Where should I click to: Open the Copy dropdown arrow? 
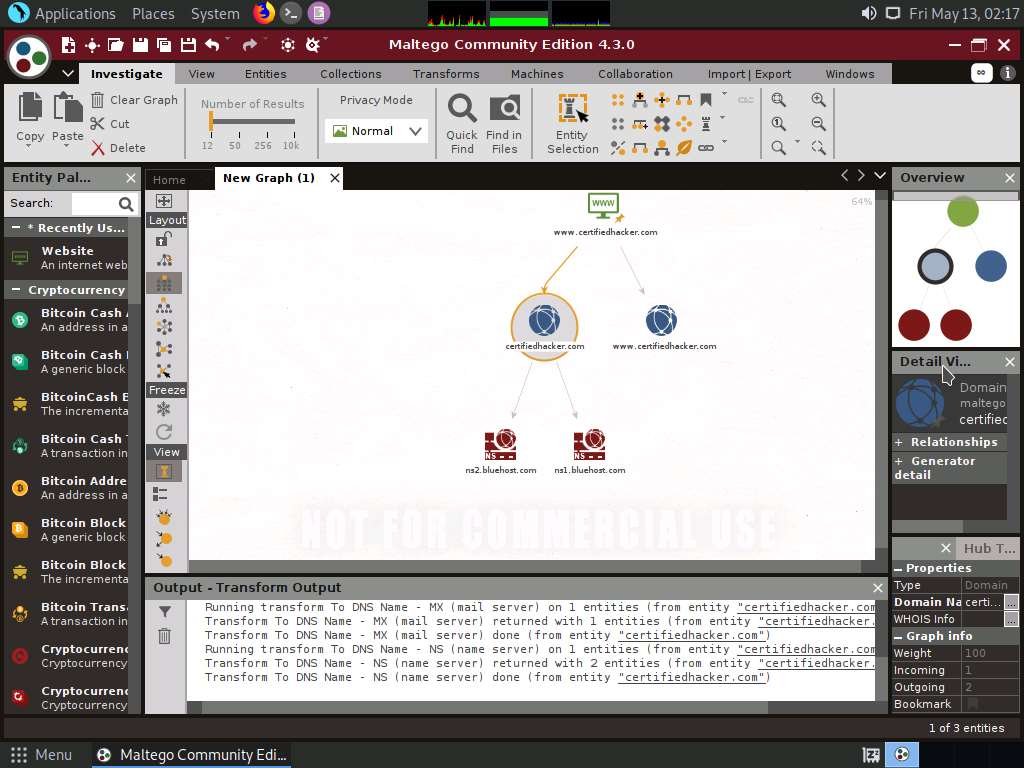point(29,146)
